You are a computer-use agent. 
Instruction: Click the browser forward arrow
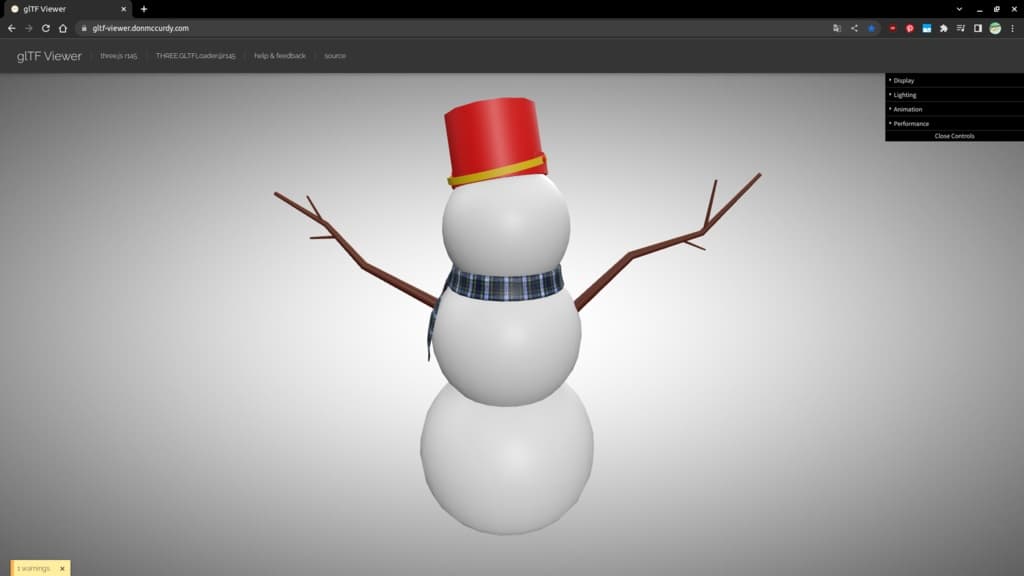click(x=29, y=28)
